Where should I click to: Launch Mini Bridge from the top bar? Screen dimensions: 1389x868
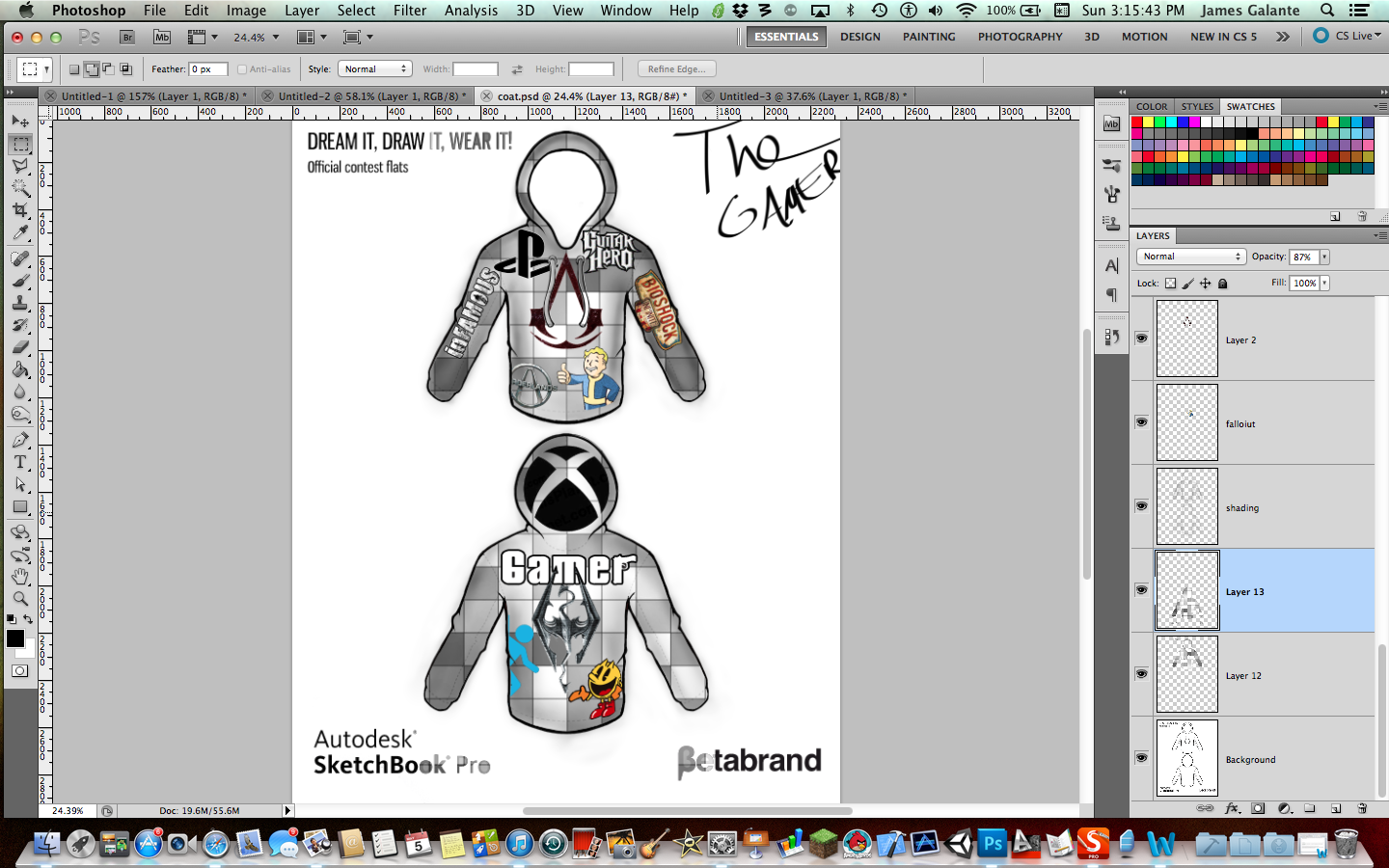(162, 37)
